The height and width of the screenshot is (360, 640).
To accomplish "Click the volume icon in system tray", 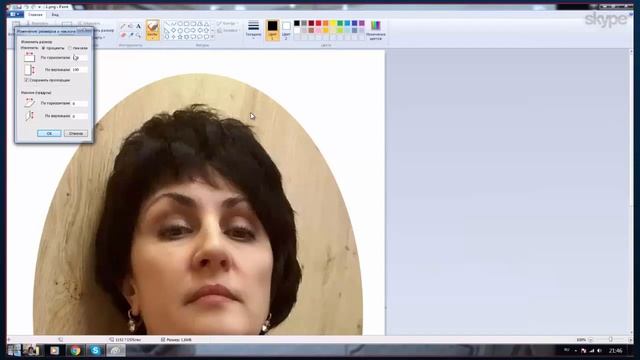I will (x=599, y=351).
